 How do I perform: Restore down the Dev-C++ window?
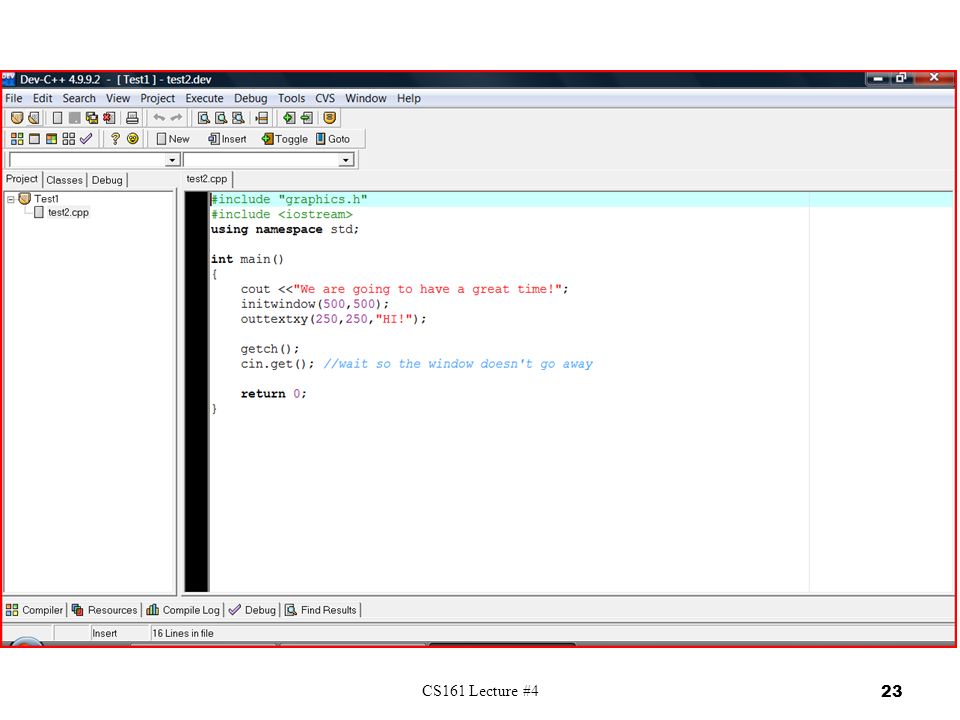(x=901, y=78)
